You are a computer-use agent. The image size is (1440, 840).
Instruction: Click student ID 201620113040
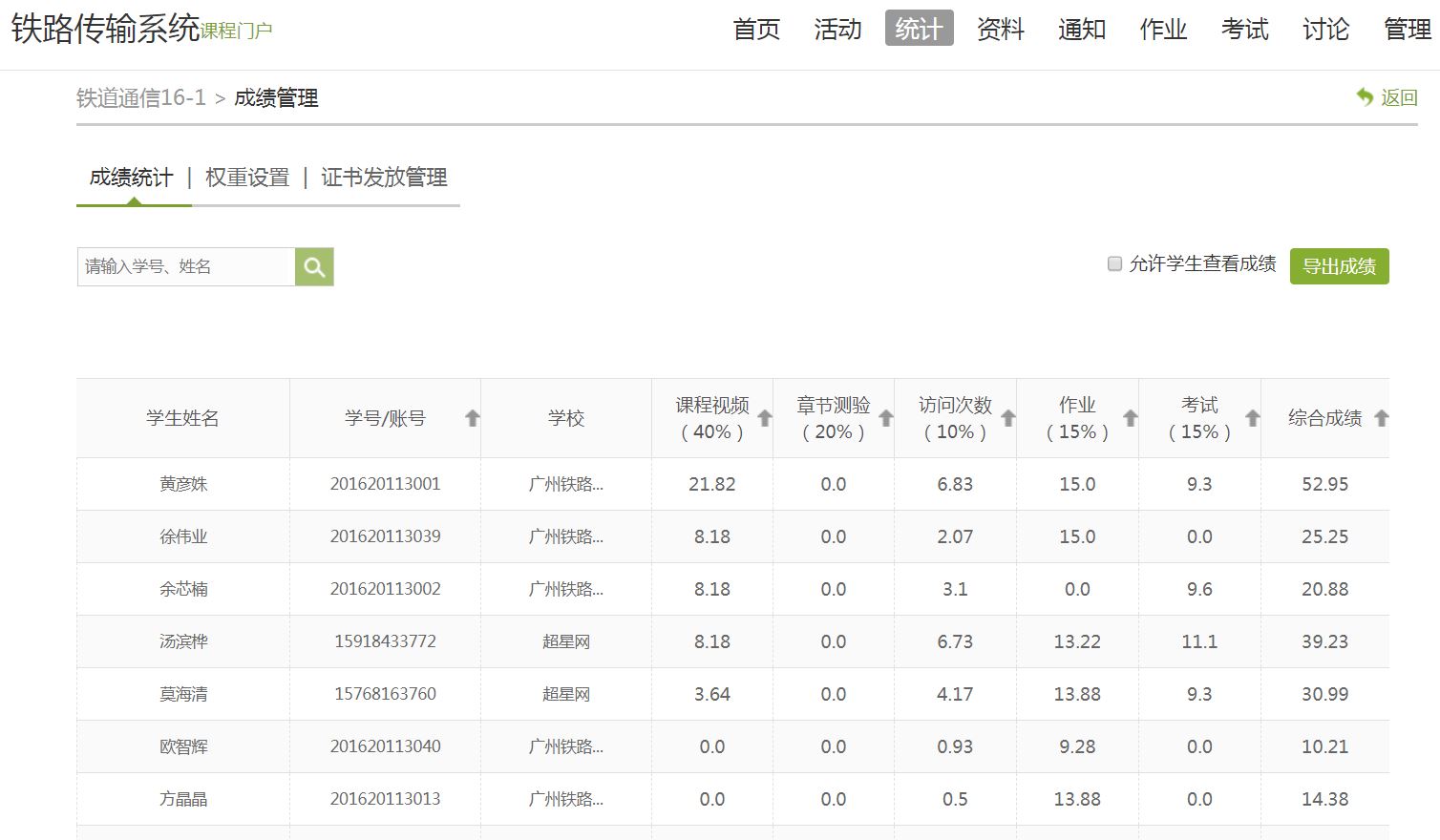tap(386, 746)
